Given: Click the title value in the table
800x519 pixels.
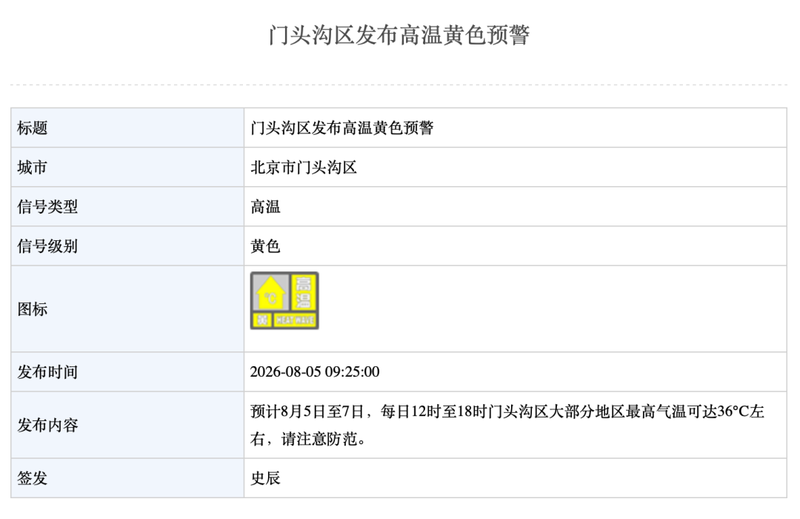Looking at the screenshot, I should point(342,128).
